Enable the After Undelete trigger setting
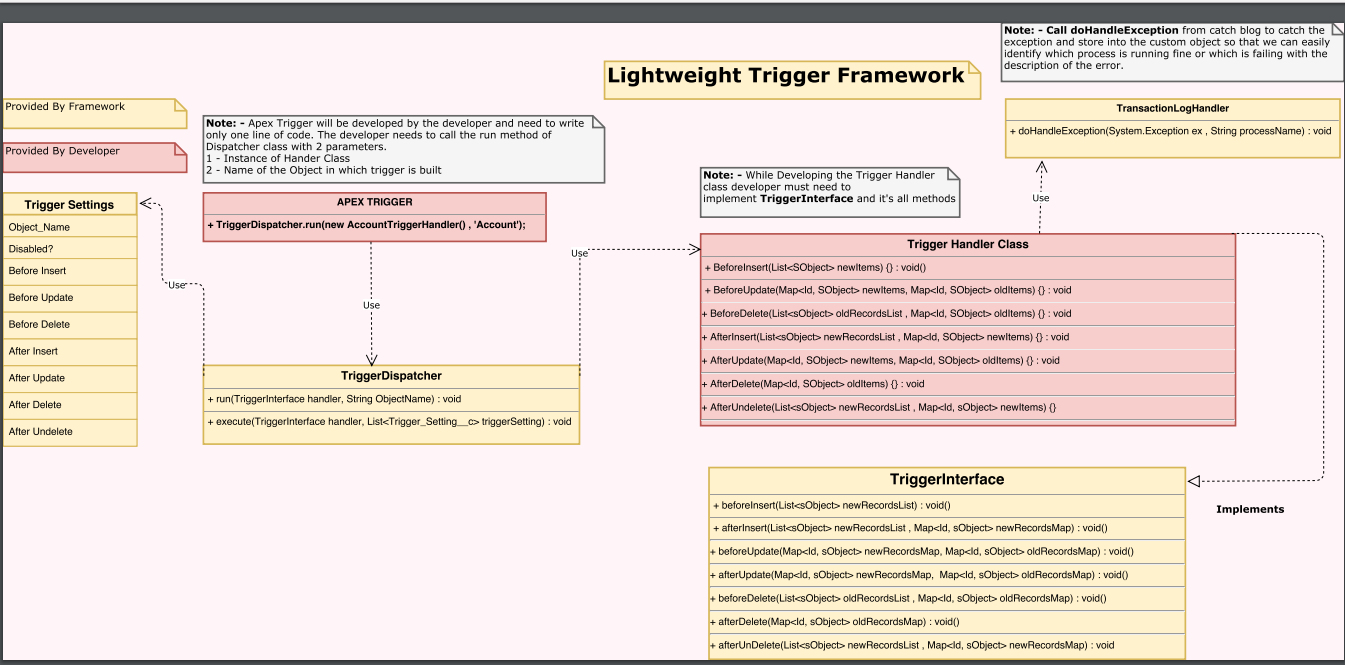 70,431
